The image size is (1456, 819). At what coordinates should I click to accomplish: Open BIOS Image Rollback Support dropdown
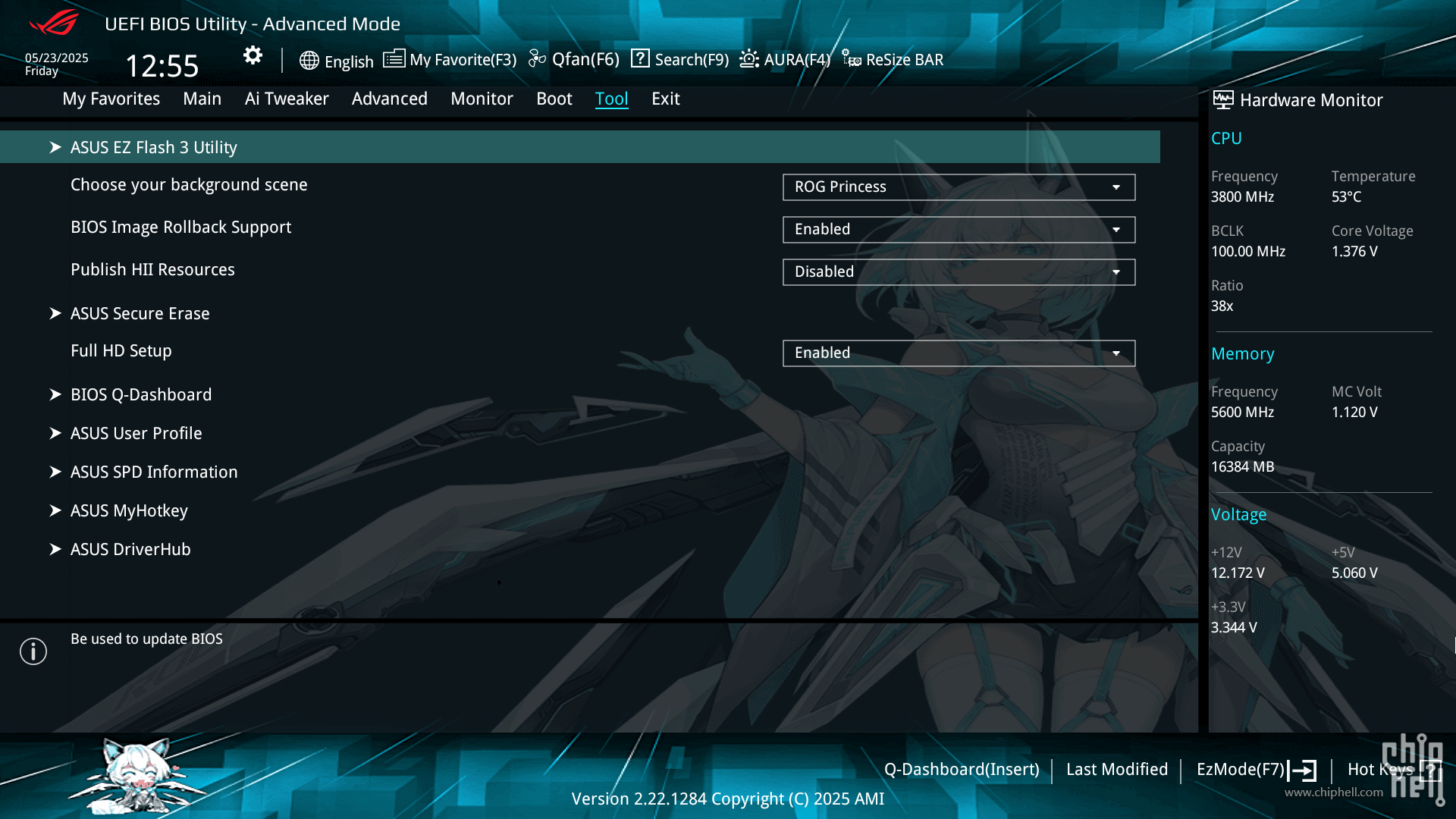tap(959, 230)
